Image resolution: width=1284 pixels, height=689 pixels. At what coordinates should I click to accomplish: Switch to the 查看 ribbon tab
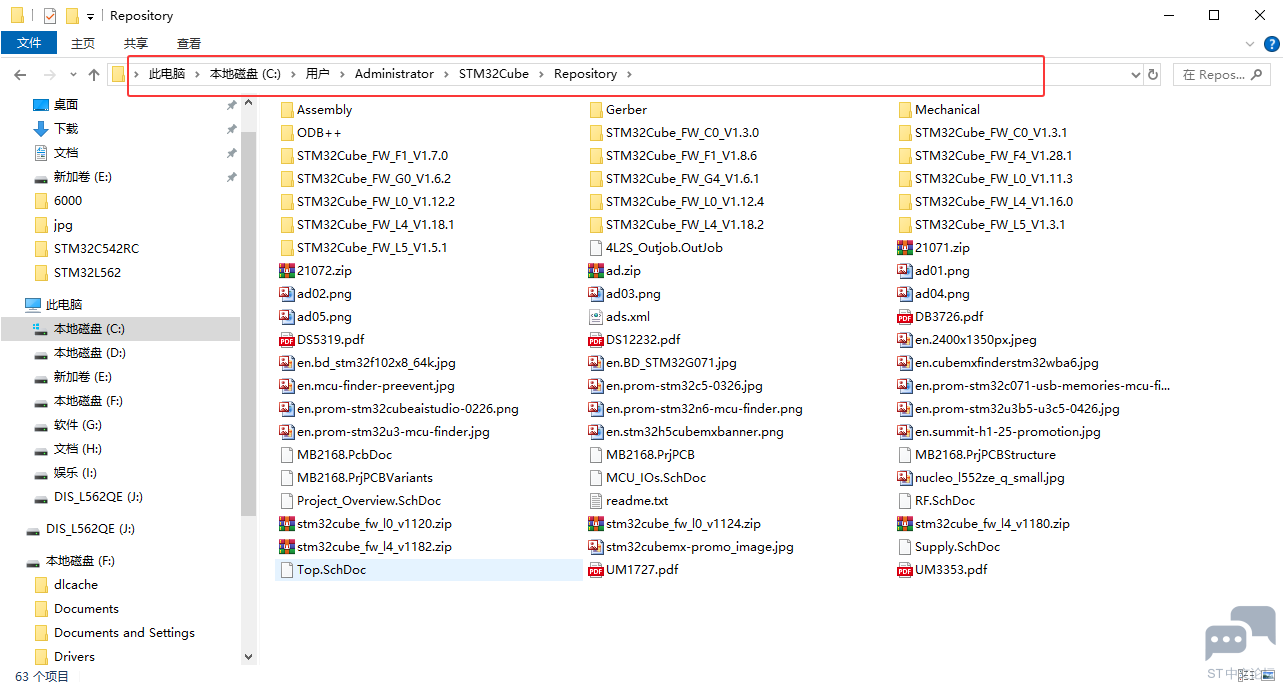[189, 43]
